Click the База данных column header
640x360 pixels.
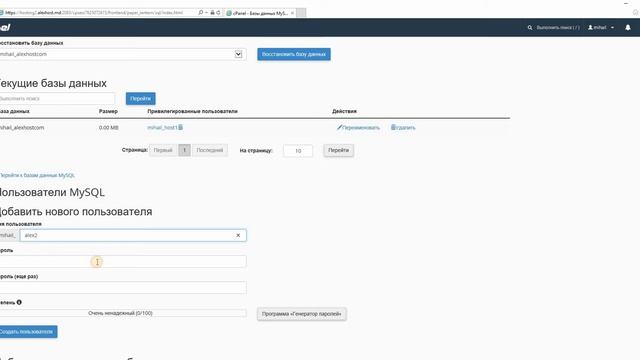pos(14,111)
